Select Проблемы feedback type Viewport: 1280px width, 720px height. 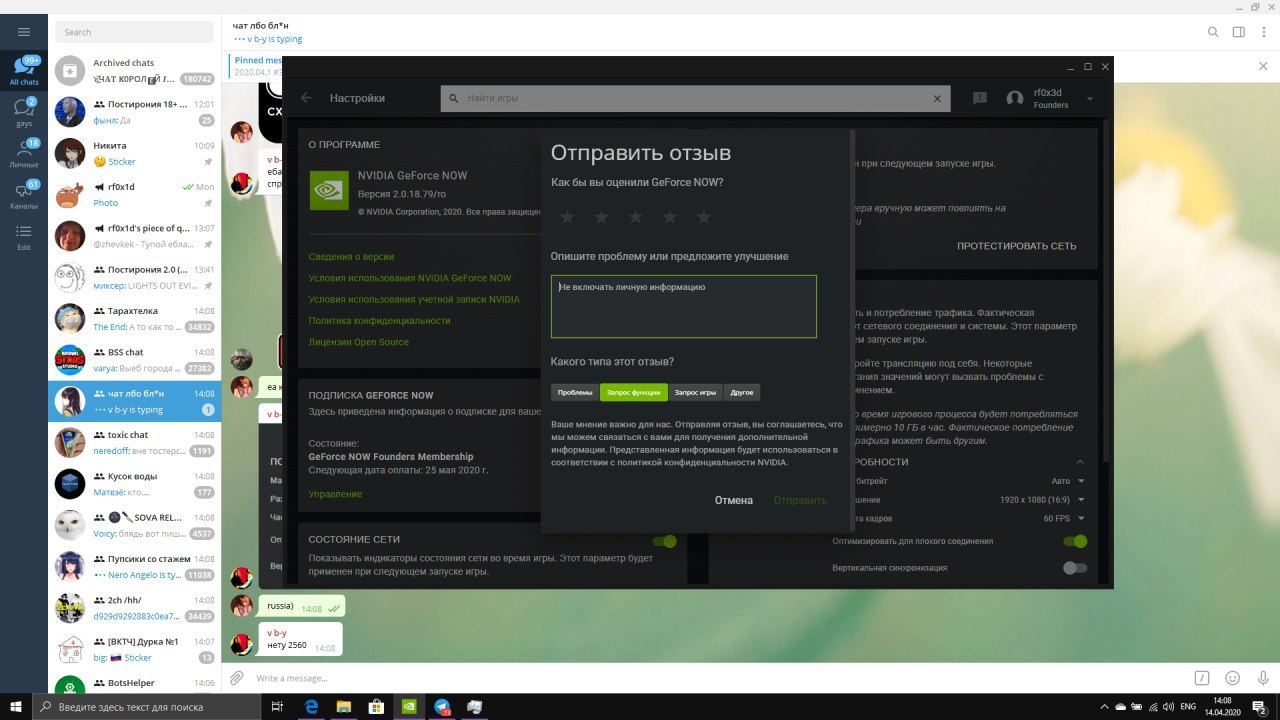[x=575, y=392]
